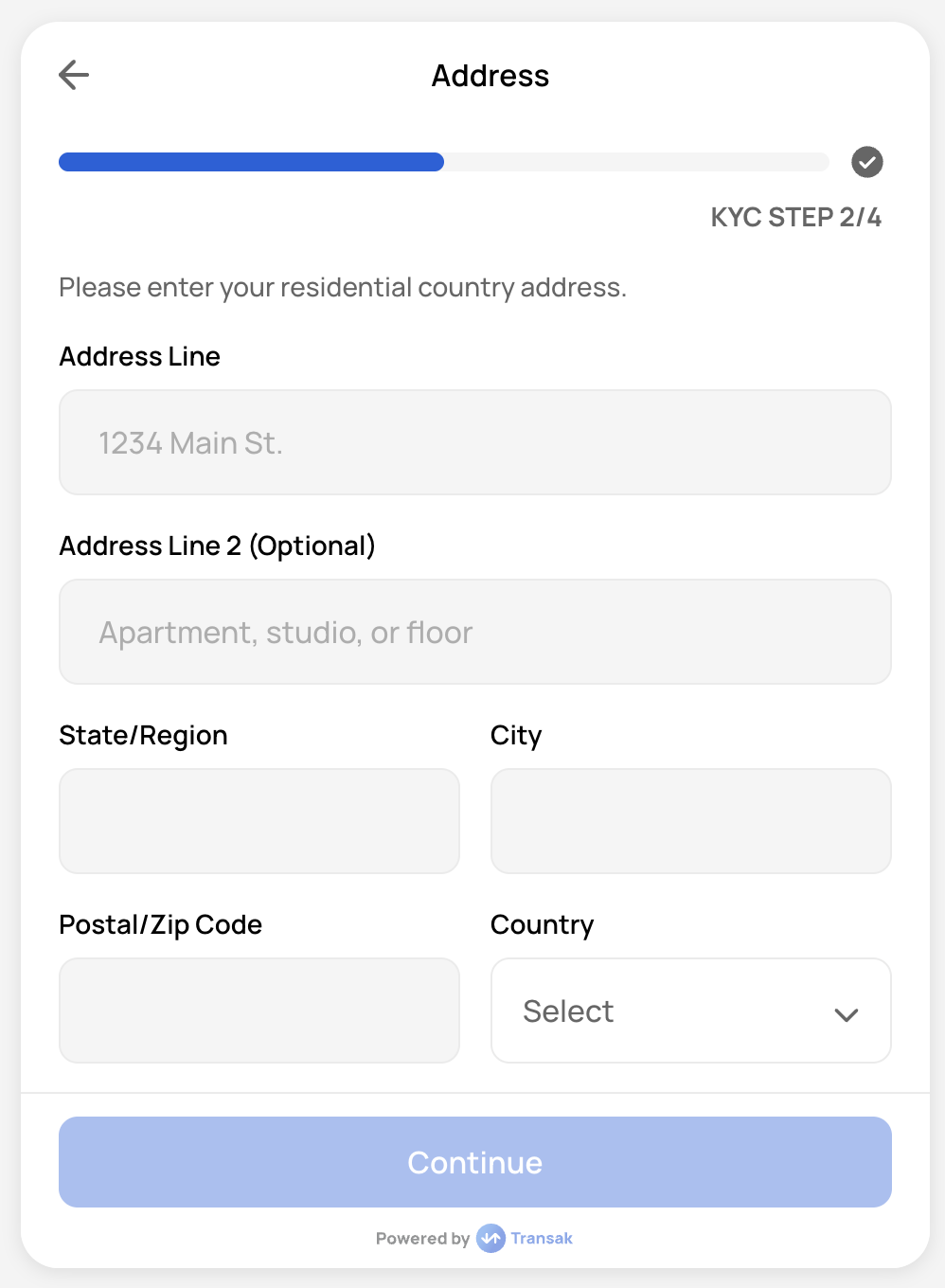The image size is (945, 1288).
Task: Click the Address Line 2 (Optional) label
Action: coord(217,546)
